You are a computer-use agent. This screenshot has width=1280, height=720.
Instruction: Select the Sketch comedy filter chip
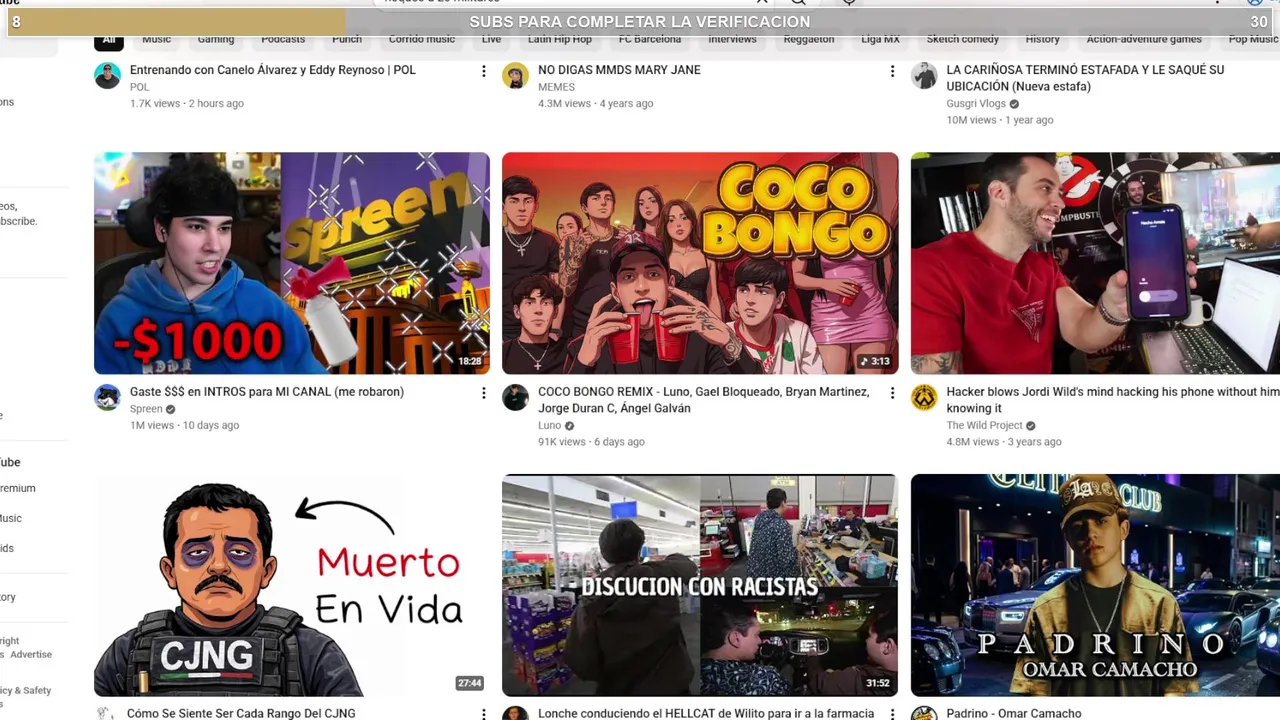[963, 40]
